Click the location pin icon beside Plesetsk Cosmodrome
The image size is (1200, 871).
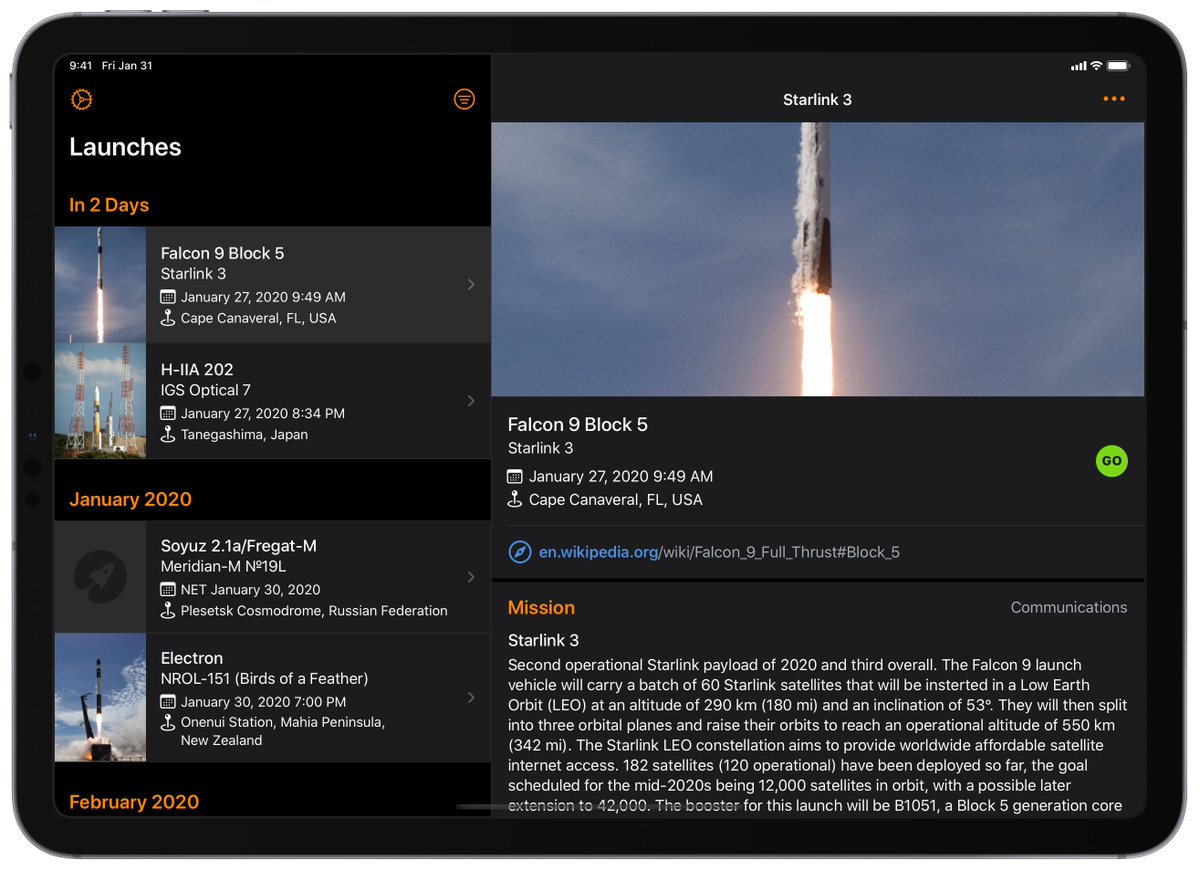(168, 610)
